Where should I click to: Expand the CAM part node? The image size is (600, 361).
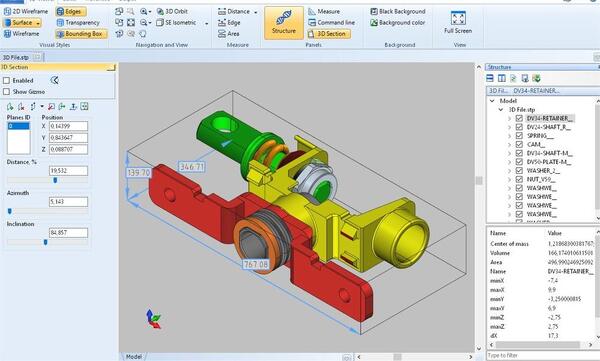click(x=509, y=144)
